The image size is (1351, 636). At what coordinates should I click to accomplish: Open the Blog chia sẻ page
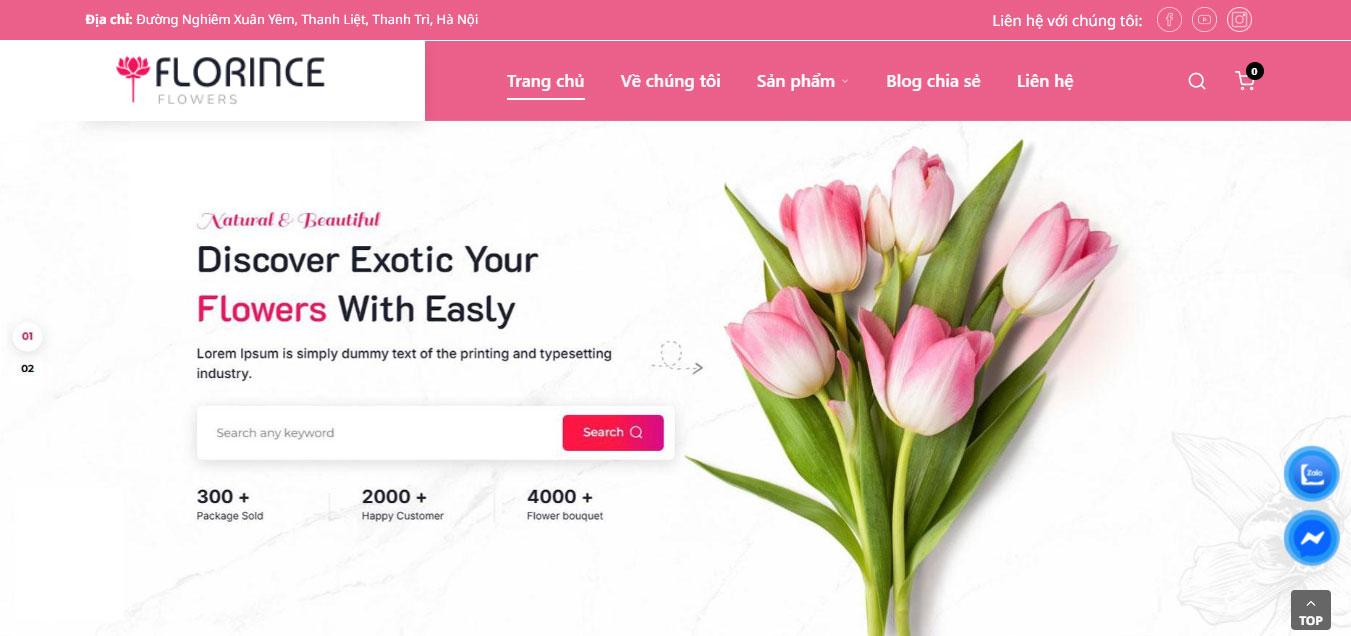(933, 81)
